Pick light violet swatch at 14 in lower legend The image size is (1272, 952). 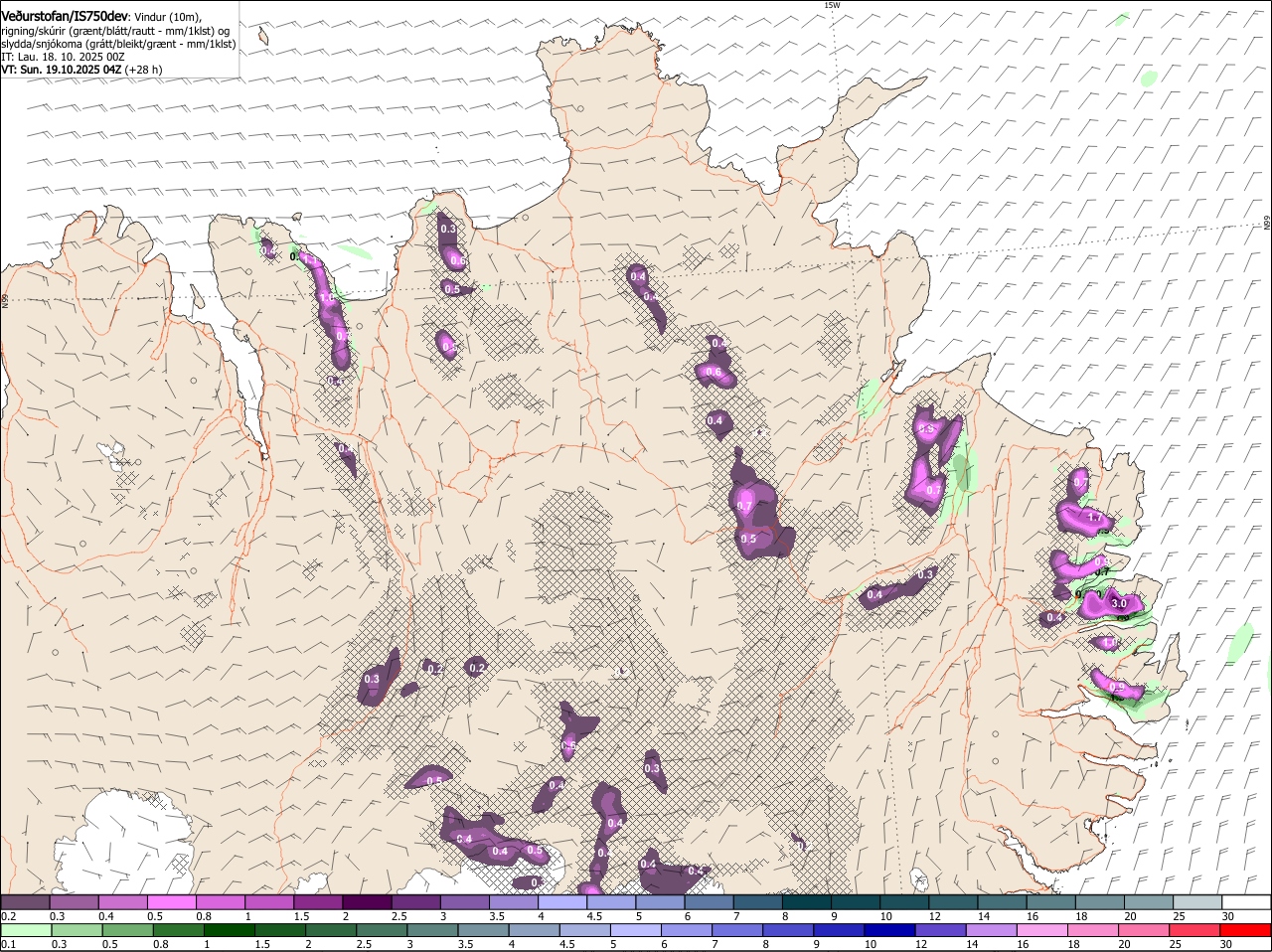991,930
